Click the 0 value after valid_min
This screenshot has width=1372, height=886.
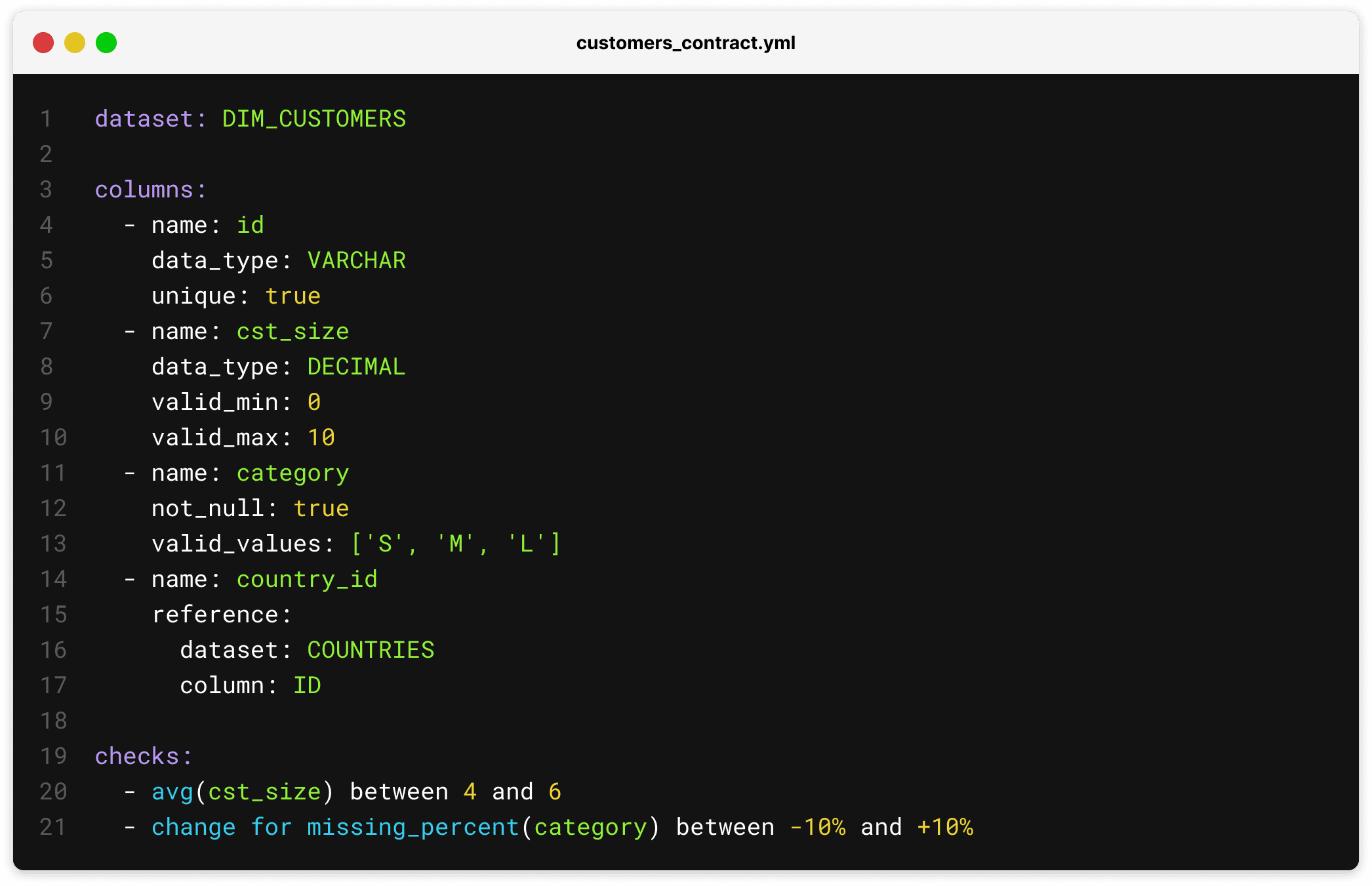314,402
